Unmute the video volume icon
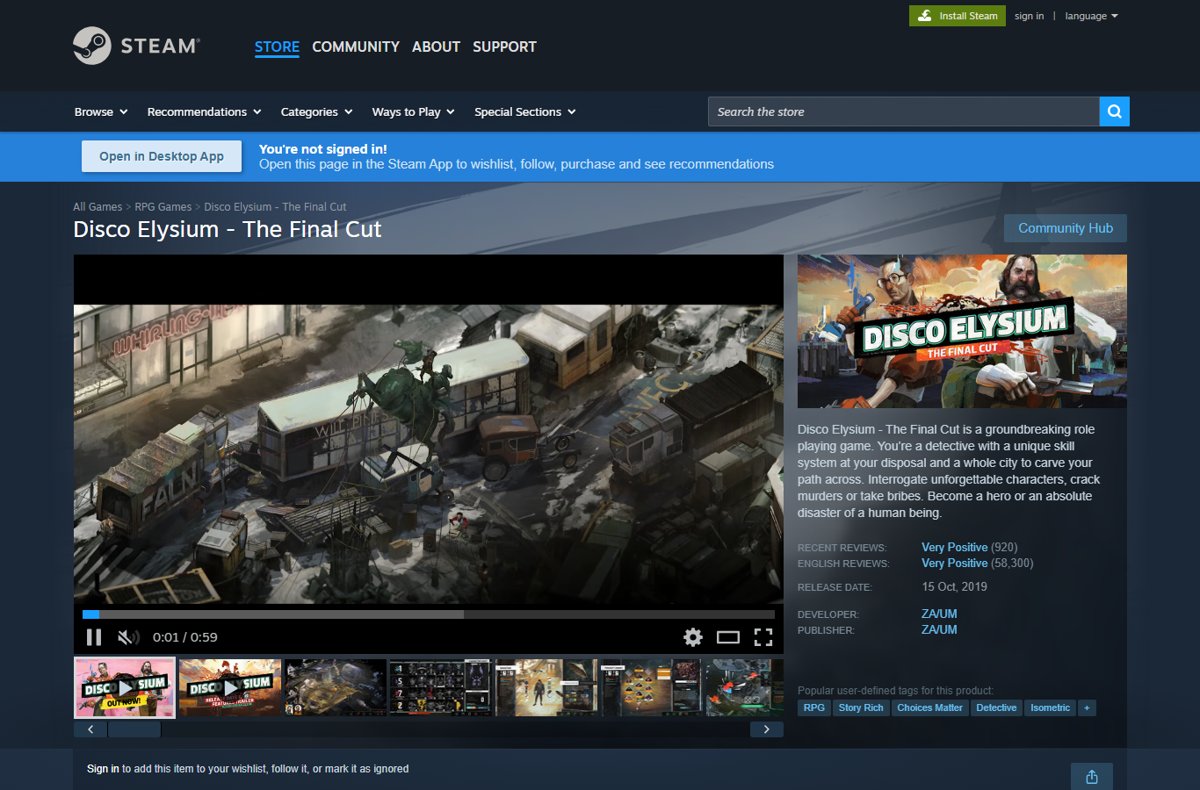This screenshot has height=790, width=1200. [x=128, y=637]
